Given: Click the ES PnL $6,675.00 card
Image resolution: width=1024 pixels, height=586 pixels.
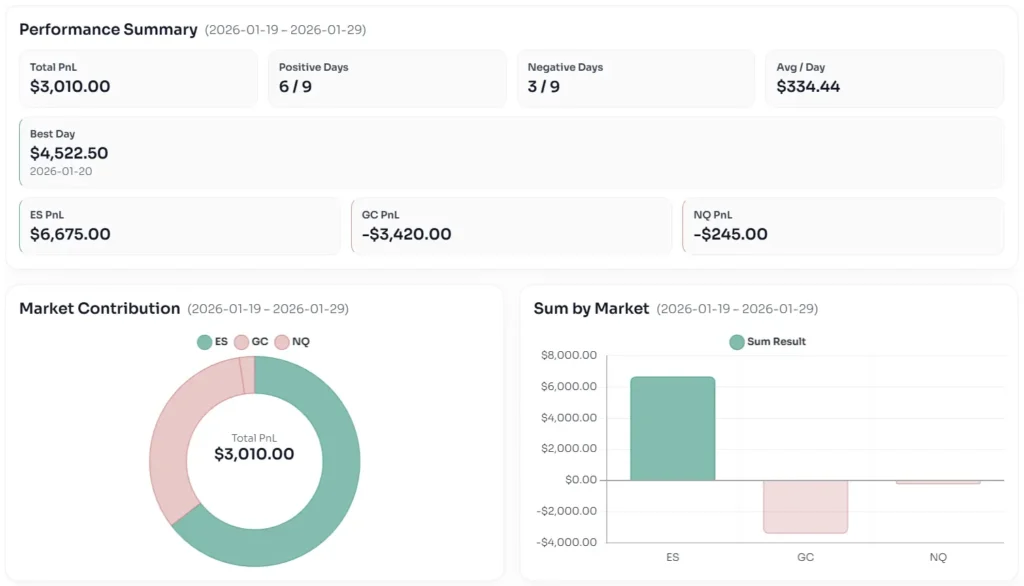Looking at the screenshot, I should coord(180,226).
